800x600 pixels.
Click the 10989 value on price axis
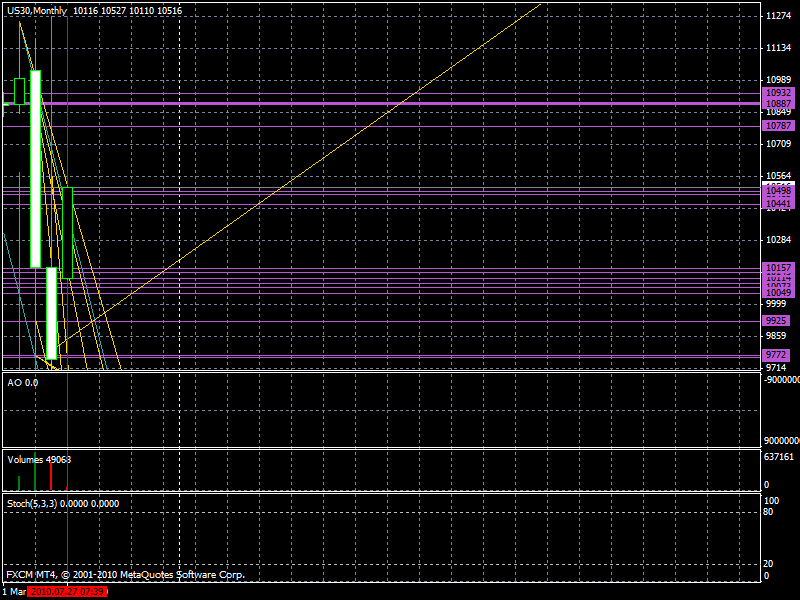(x=779, y=80)
